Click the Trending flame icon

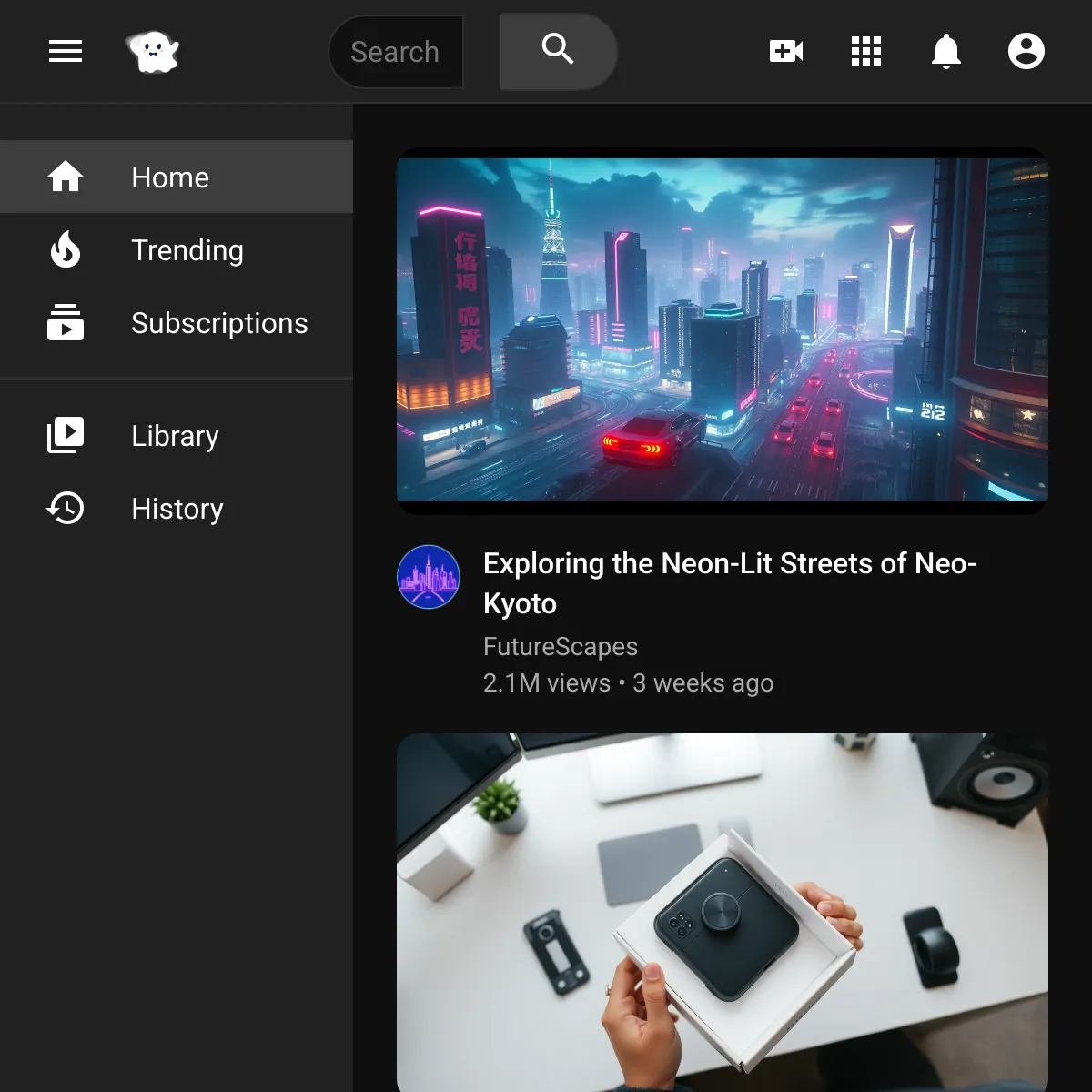click(x=66, y=249)
